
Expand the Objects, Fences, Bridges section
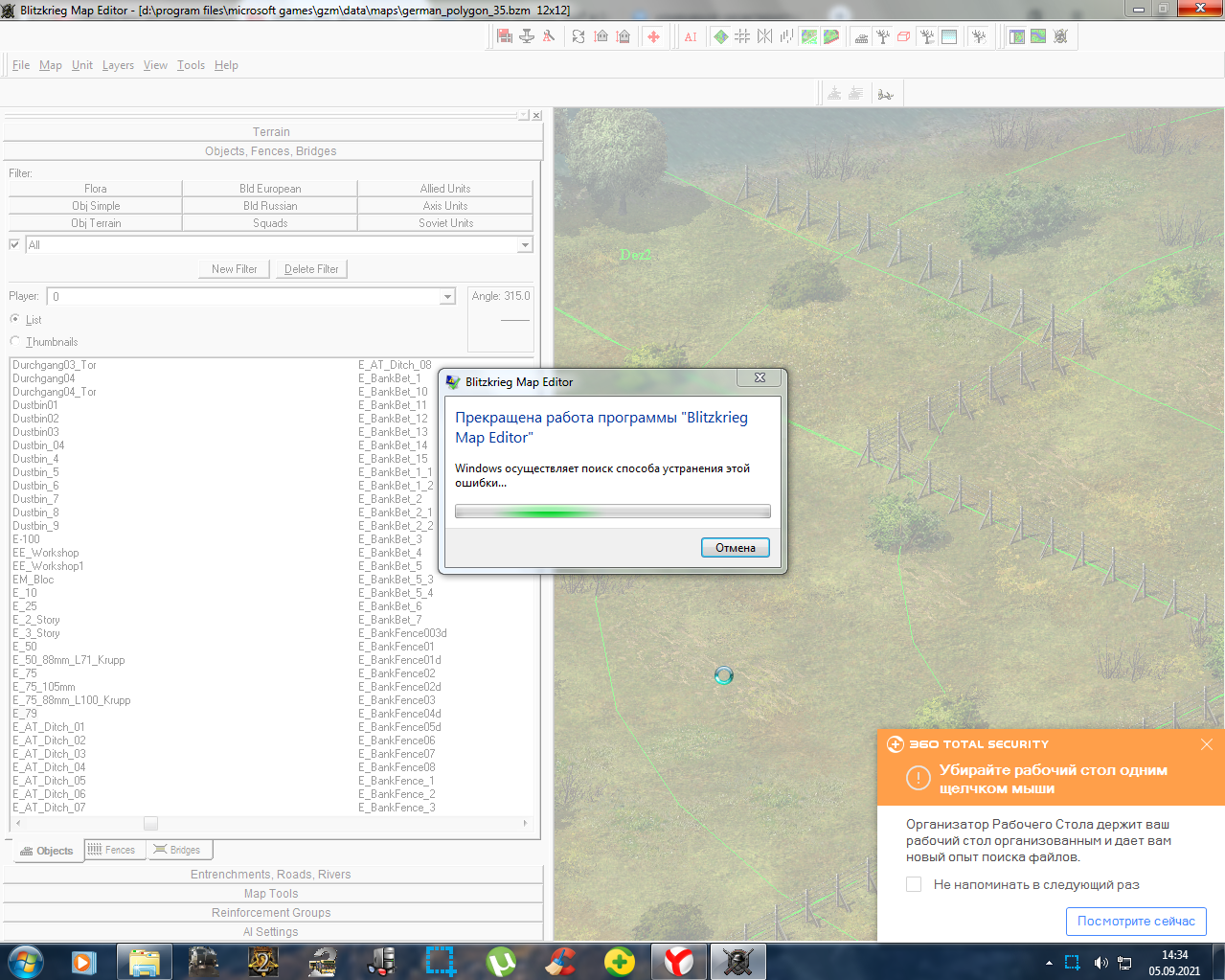[x=272, y=151]
